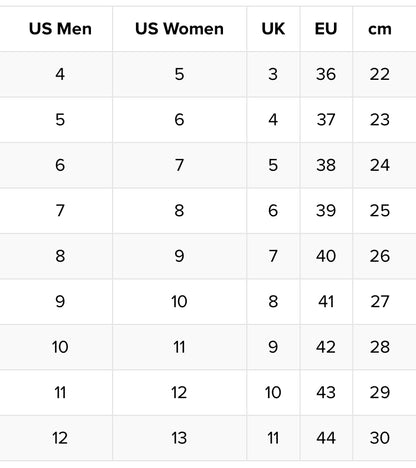Select EU size 37 cell
Screen dimensions: 416x468
pos(326,120)
